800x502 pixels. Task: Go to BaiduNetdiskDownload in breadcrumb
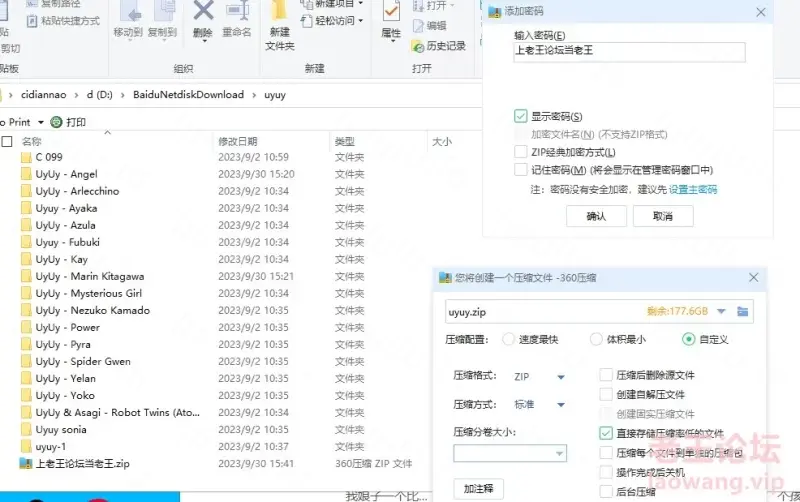[188, 95]
